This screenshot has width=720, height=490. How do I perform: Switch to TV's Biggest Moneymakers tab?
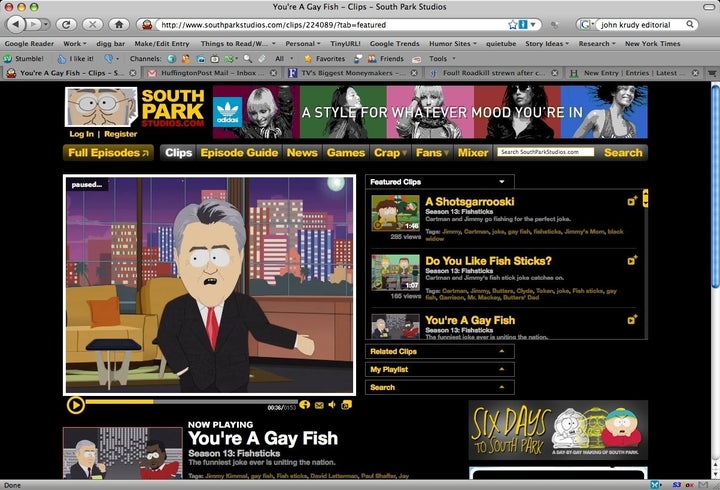tap(352, 73)
